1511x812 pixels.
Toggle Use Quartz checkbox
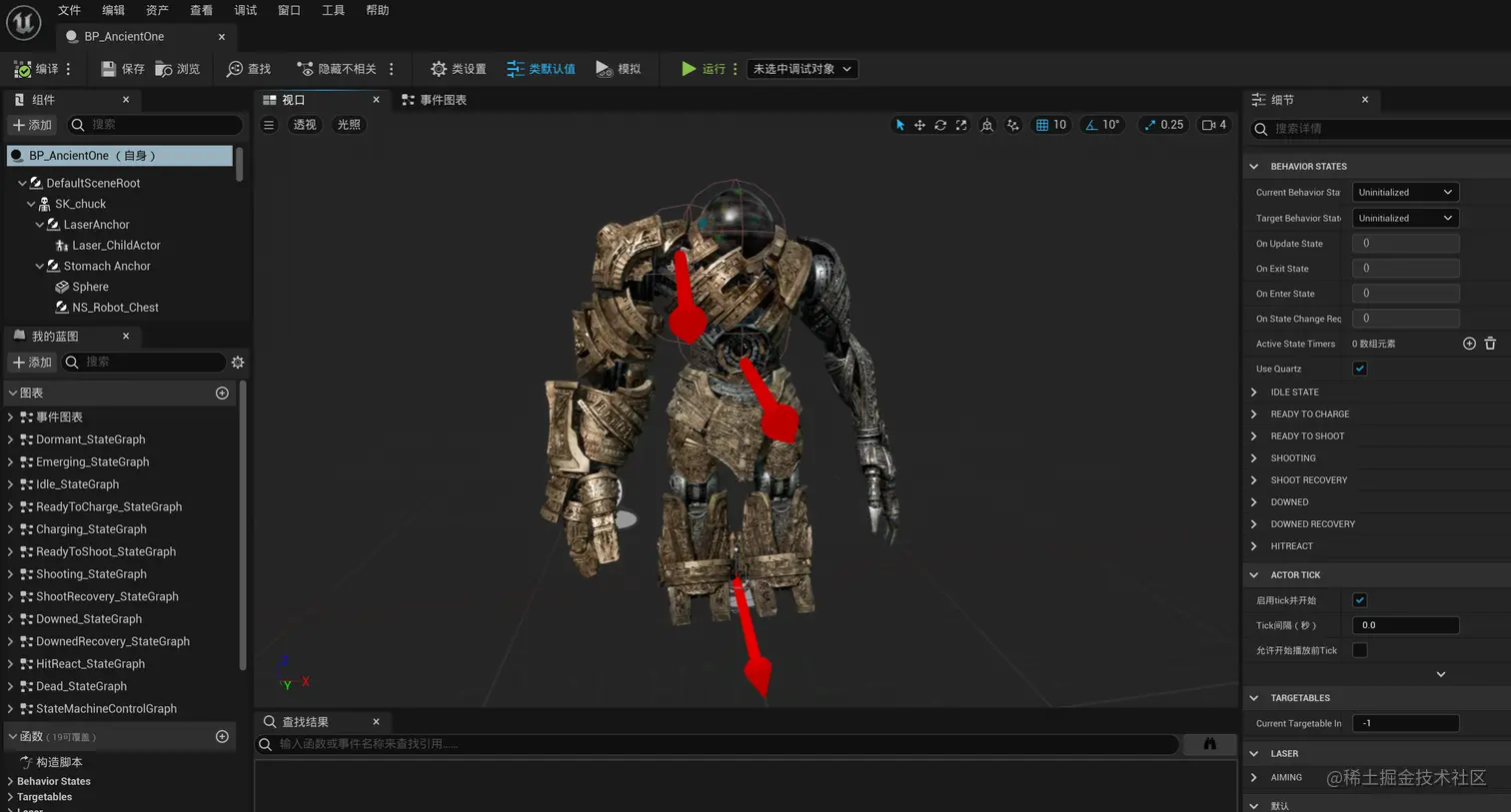pyautogui.click(x=1360, y=369)
